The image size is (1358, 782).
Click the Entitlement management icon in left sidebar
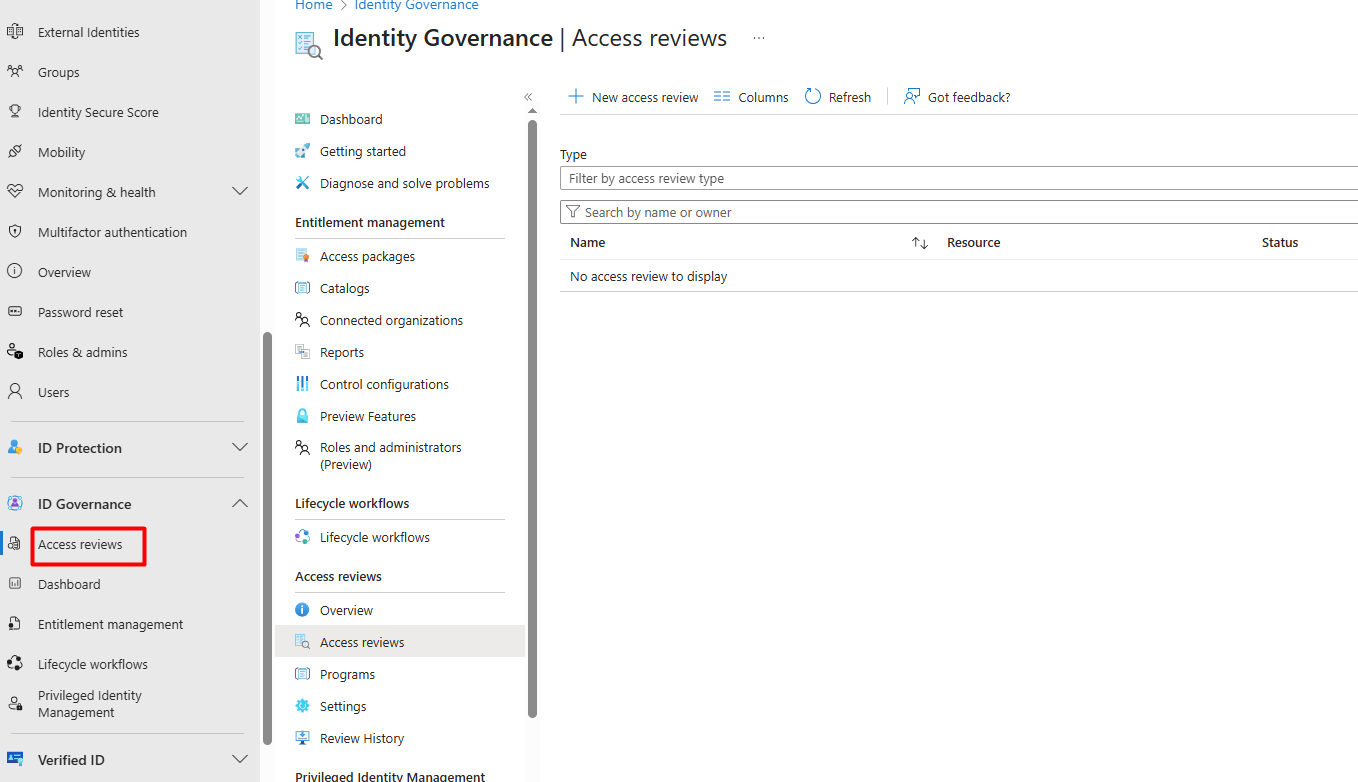[15, 624]
